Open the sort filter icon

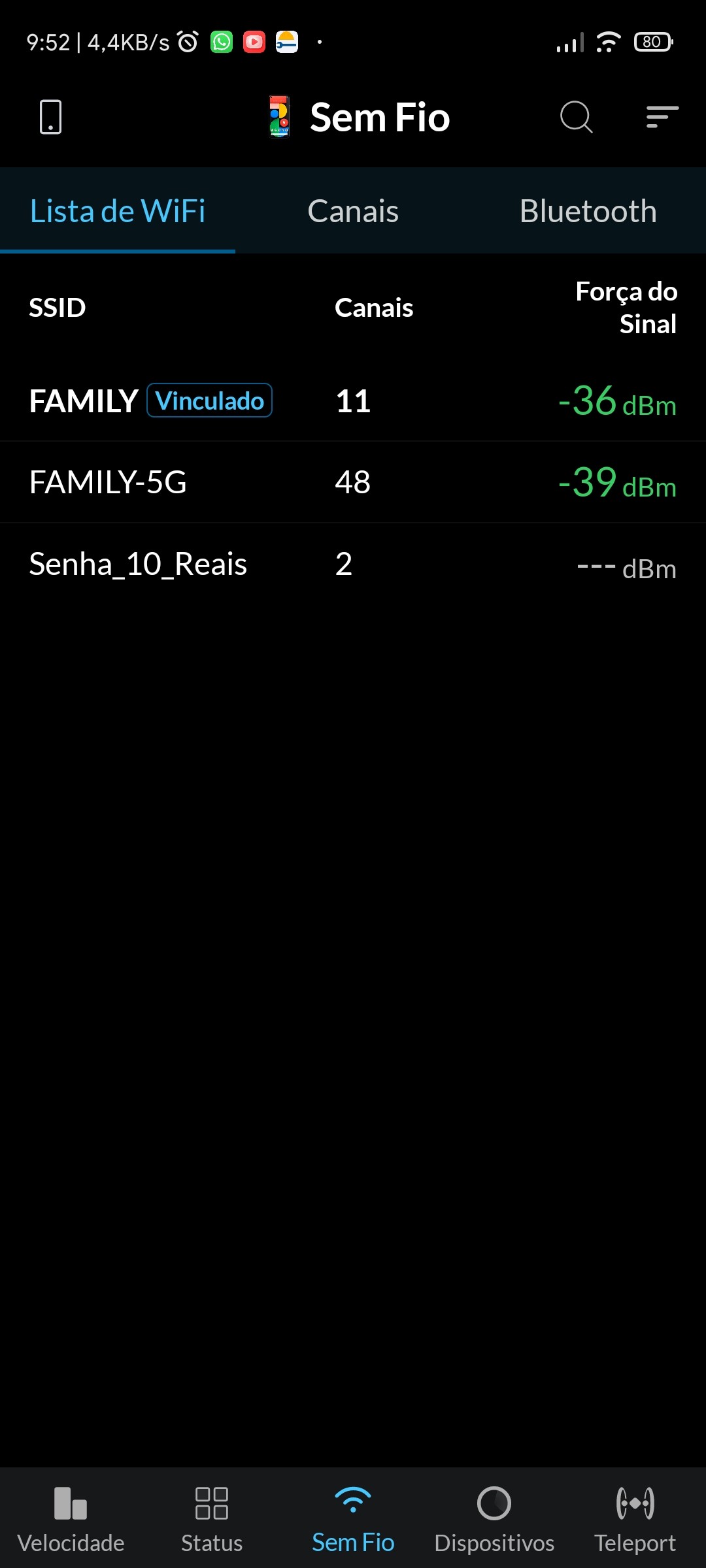click(x=662, y=118)
